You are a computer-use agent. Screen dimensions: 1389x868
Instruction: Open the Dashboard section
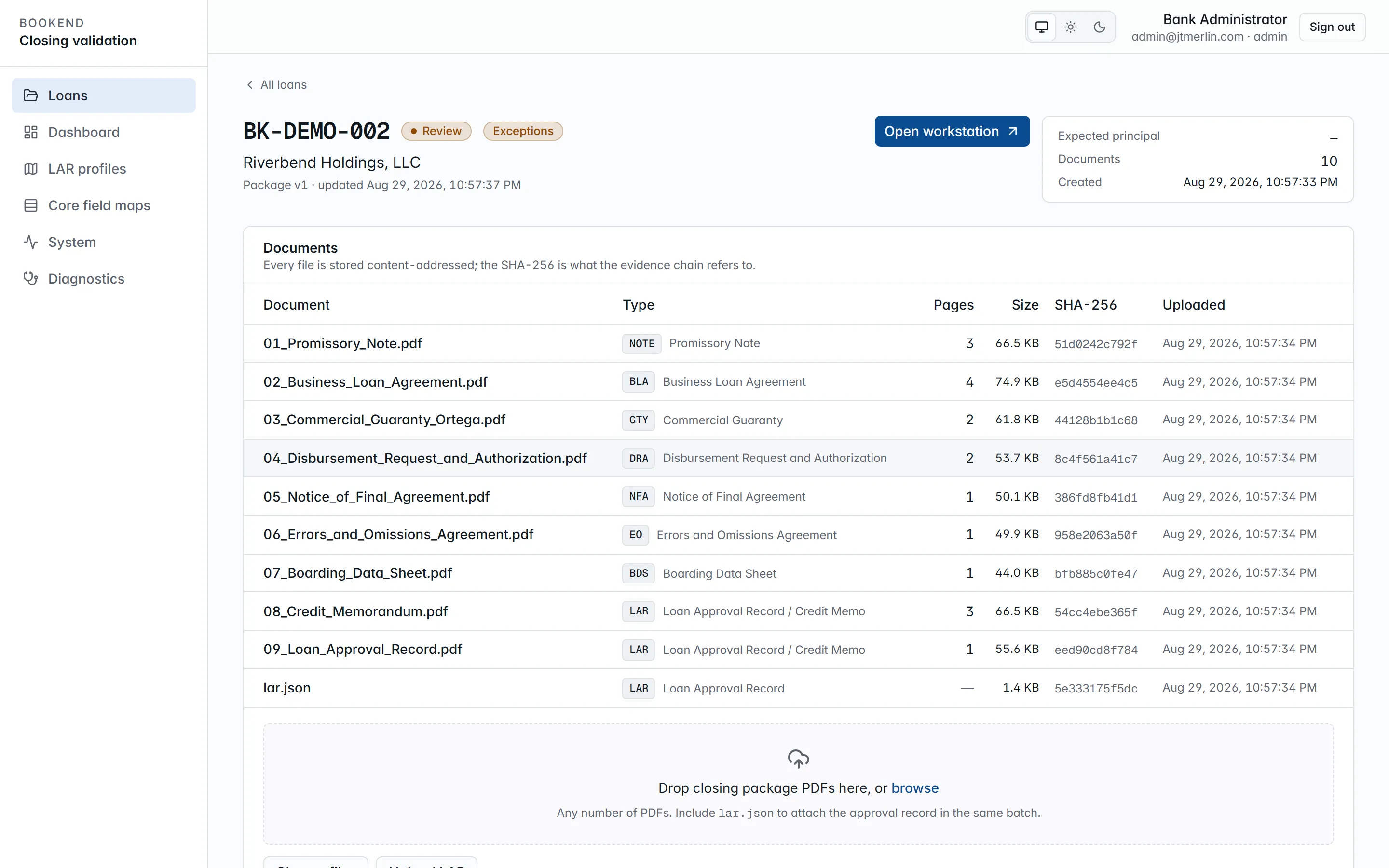103,132
